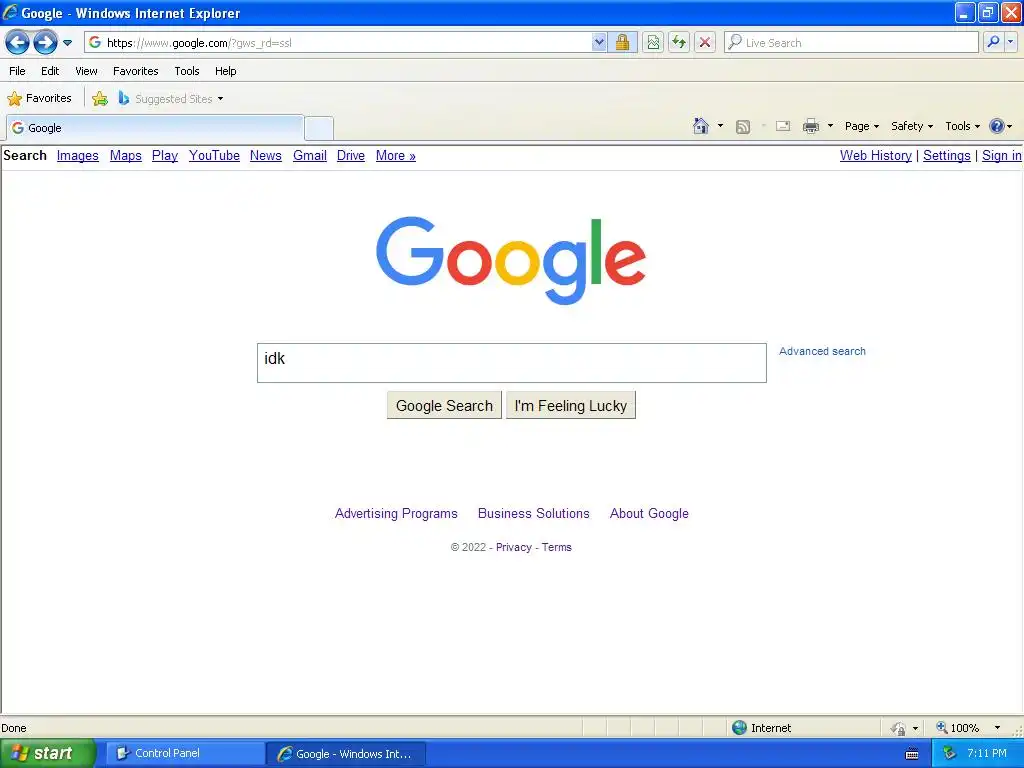Go to Home page icon

pos(701,126)
